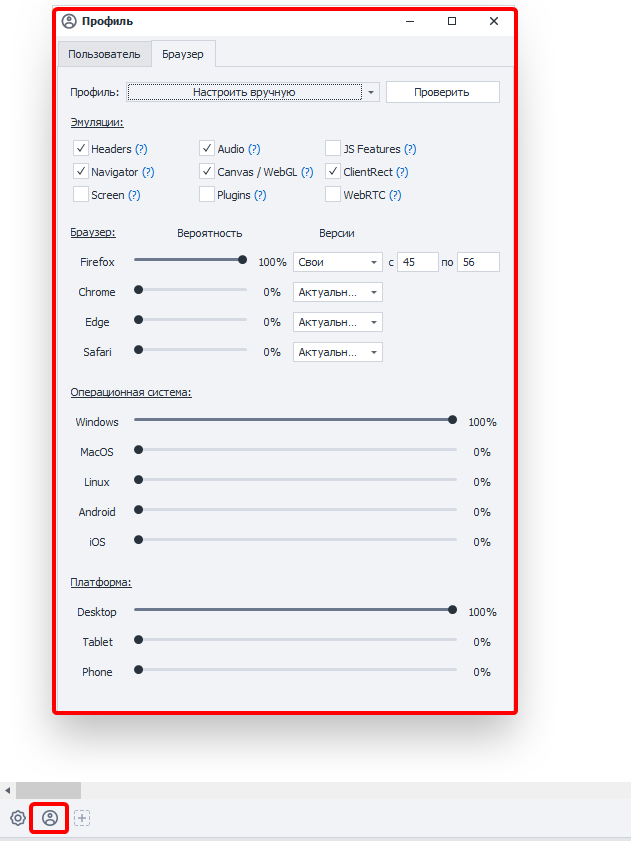Image resolution: width=631 pixels, height=841 pixels.
Task: Select the Браузер tab
Action: 183,54
